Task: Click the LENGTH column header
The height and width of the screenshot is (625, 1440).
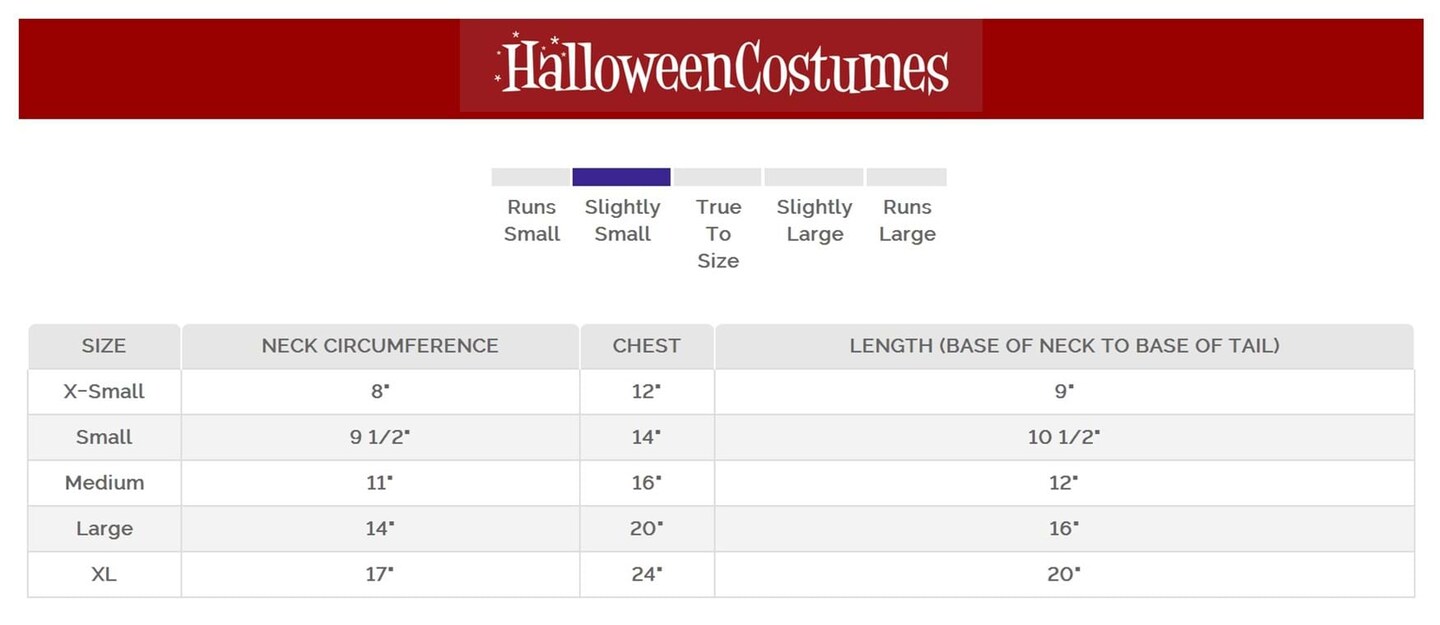Action: tap(1064, 346)
